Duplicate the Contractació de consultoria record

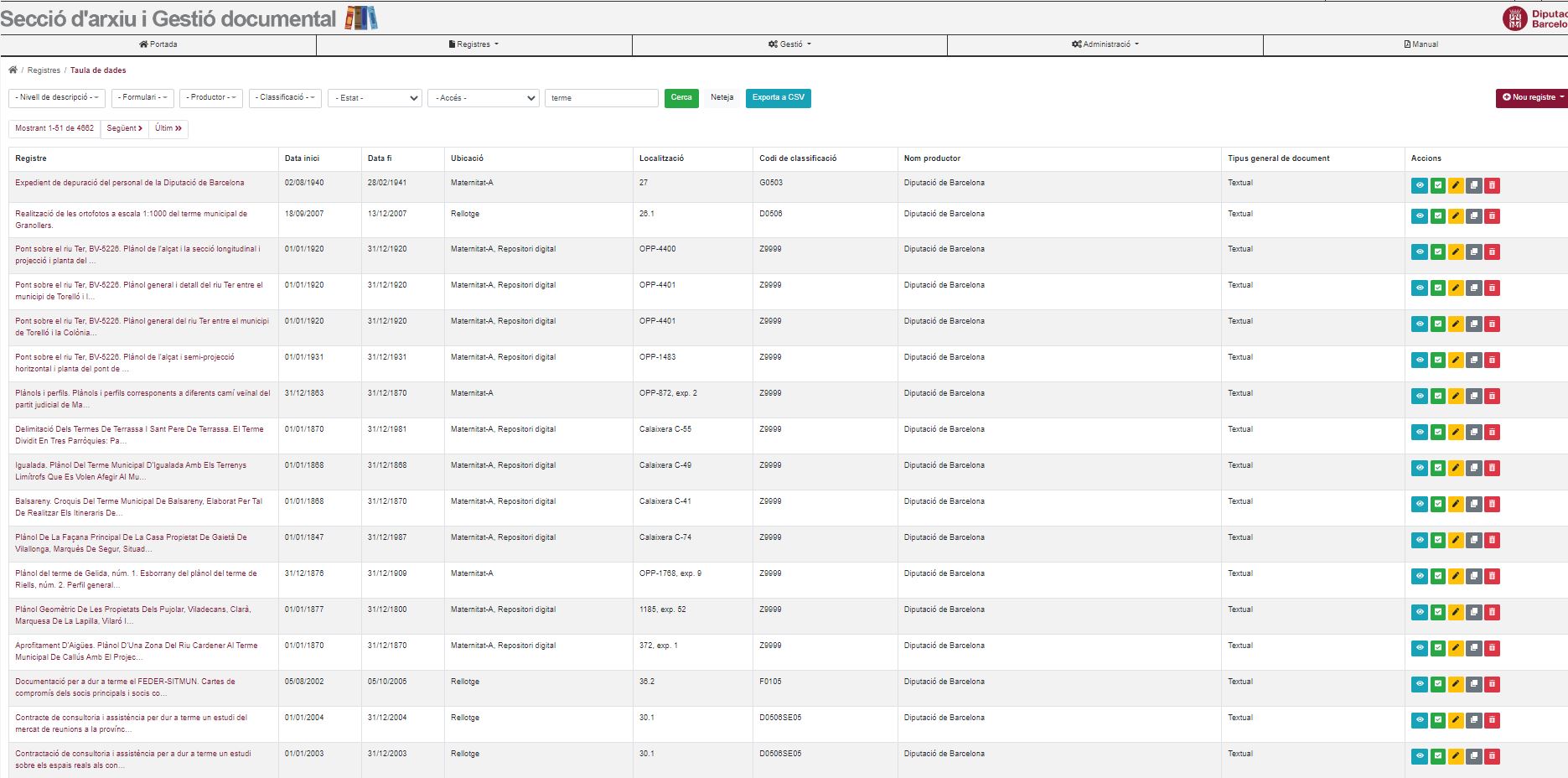click(x=1474, y=756)
